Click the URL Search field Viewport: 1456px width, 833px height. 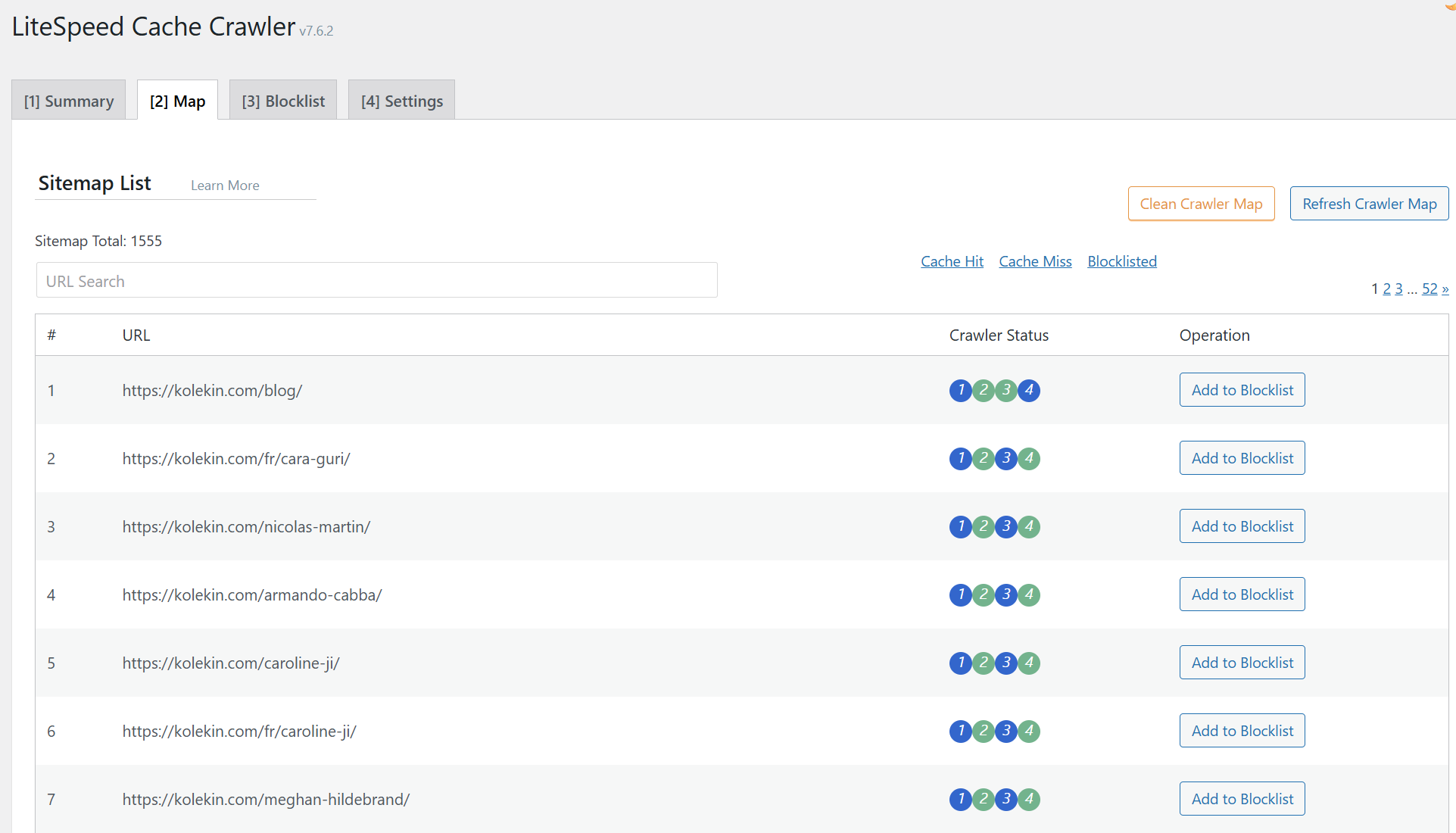[376, 281]
